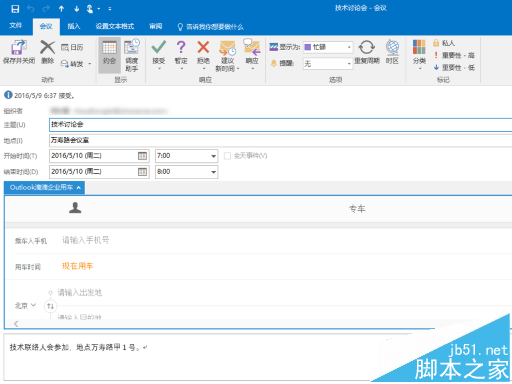Viewport: 512px width, 384px height.
Task: Go to next item with down arrow
Action: click(76, 9)
